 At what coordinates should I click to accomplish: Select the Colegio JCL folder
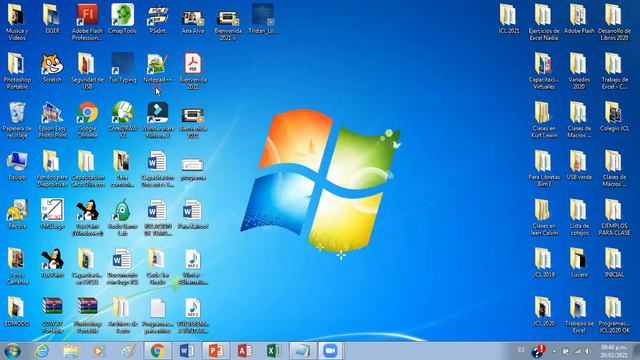pyautogui.click(x=614, y=117)
